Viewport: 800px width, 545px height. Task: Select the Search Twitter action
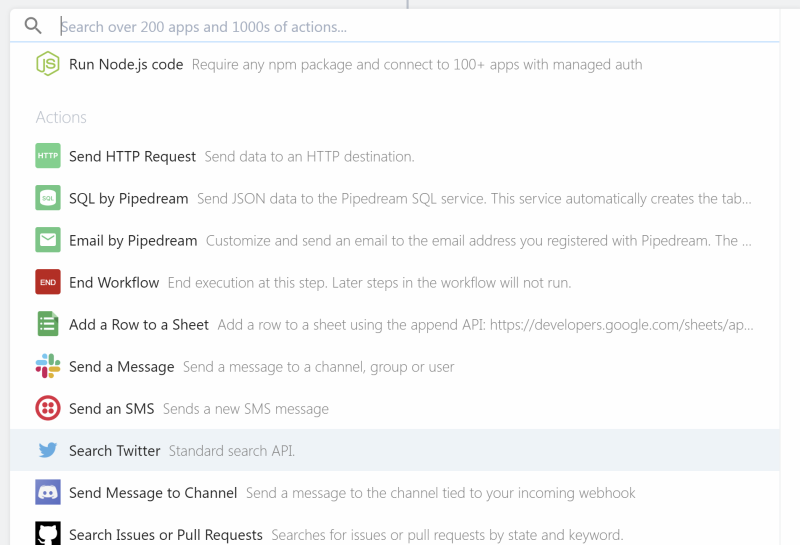pos(395,450)
